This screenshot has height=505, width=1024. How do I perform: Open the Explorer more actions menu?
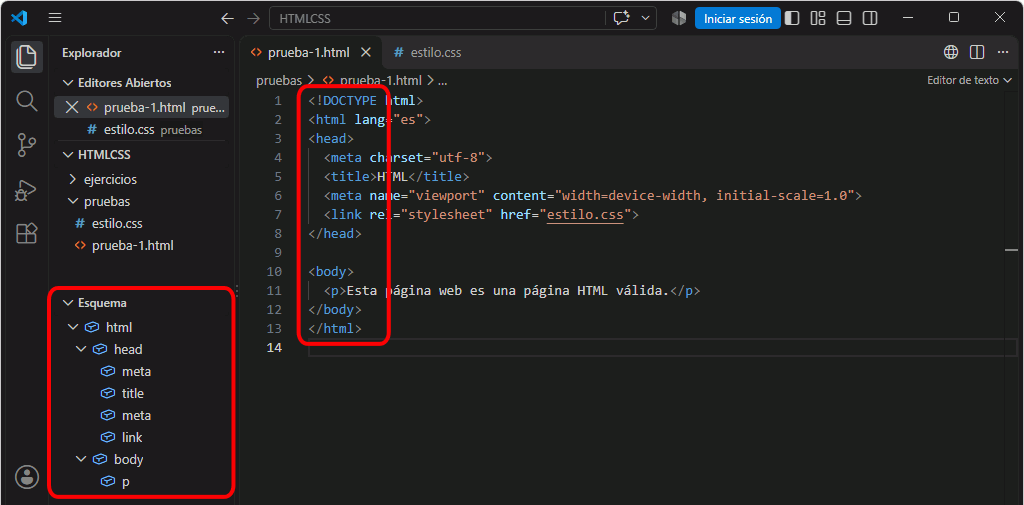coord(219,53)
